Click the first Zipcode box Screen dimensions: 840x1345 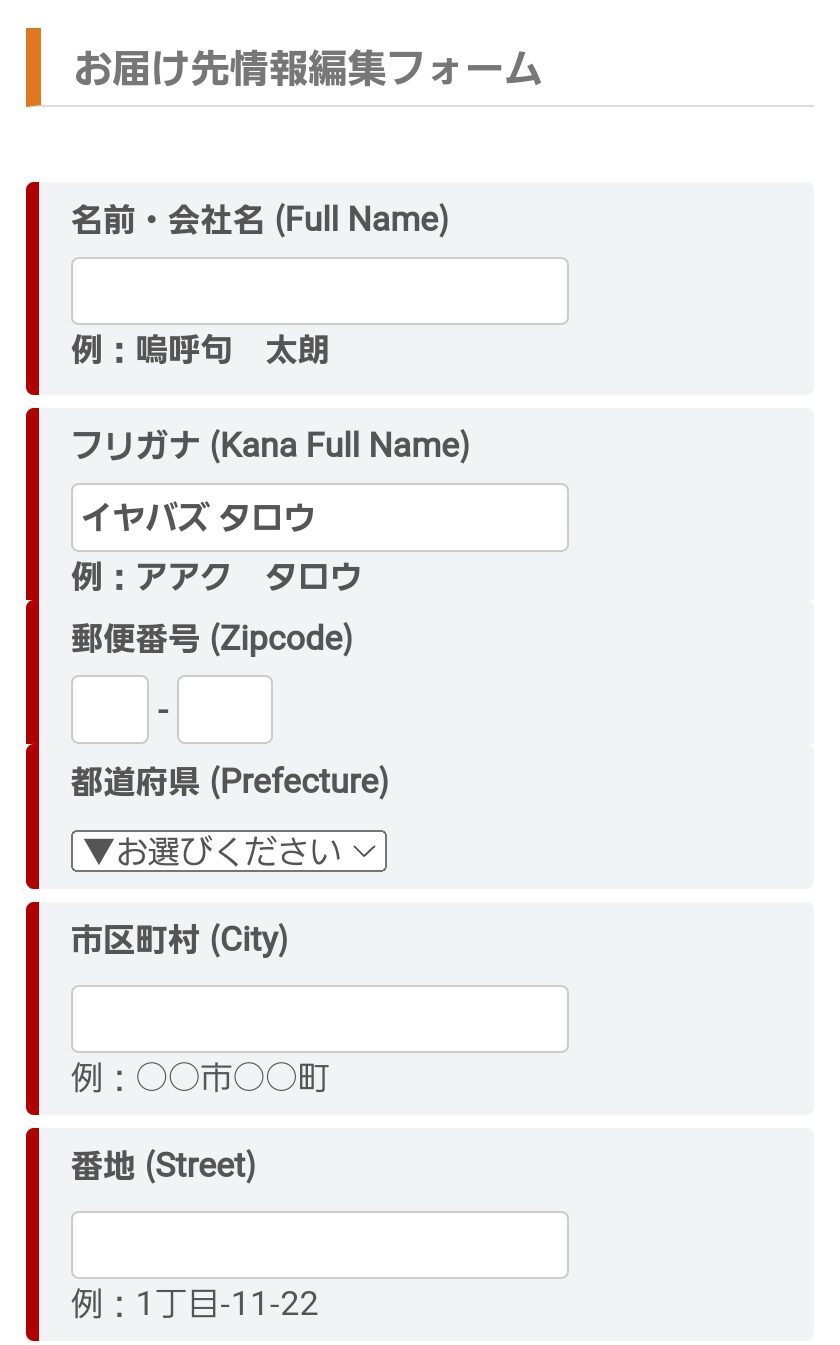[x=110, y=710]
